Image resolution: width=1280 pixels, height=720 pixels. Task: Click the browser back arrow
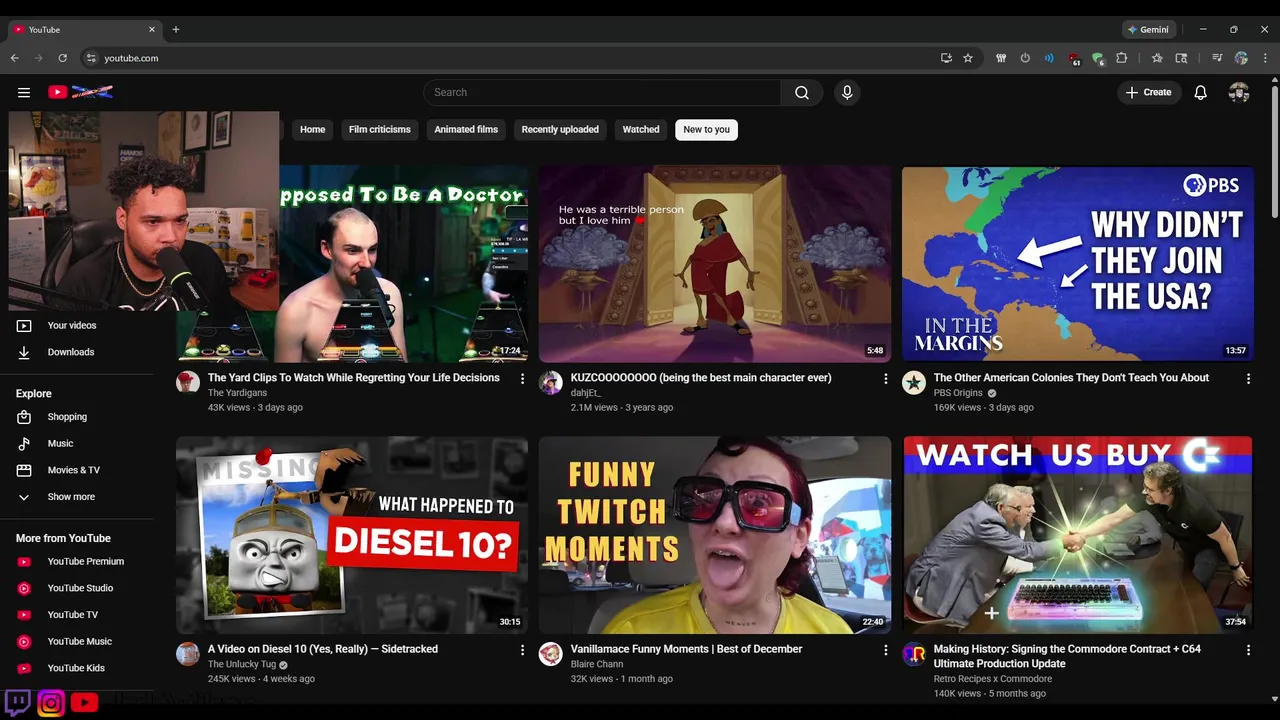[15, 58]
